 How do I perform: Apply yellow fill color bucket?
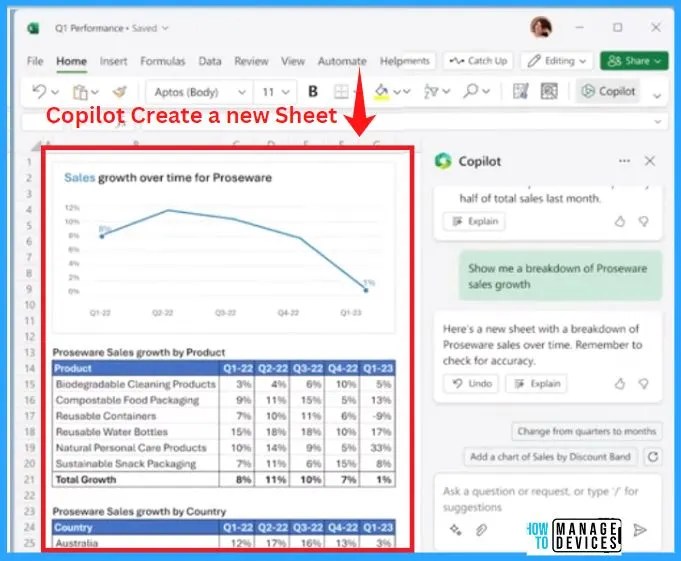coord(381,92)
